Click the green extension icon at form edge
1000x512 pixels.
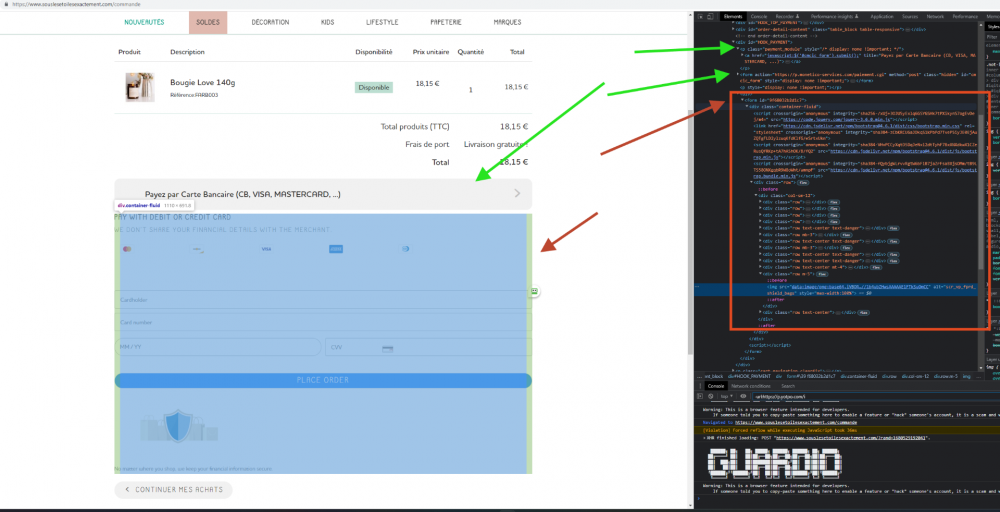click(x=534, y=291)
